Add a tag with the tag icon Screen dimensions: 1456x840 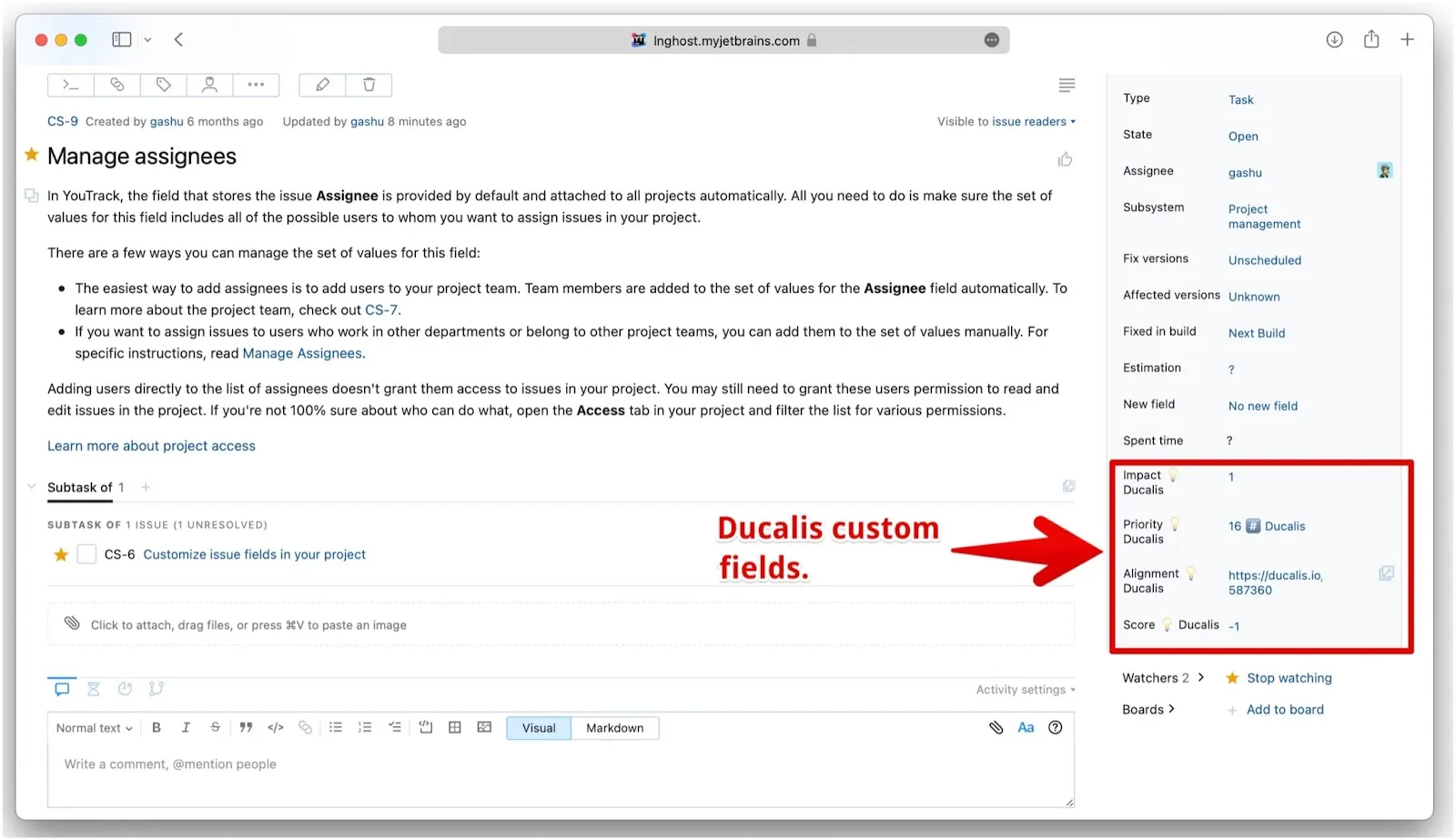(x=163, y=84)
